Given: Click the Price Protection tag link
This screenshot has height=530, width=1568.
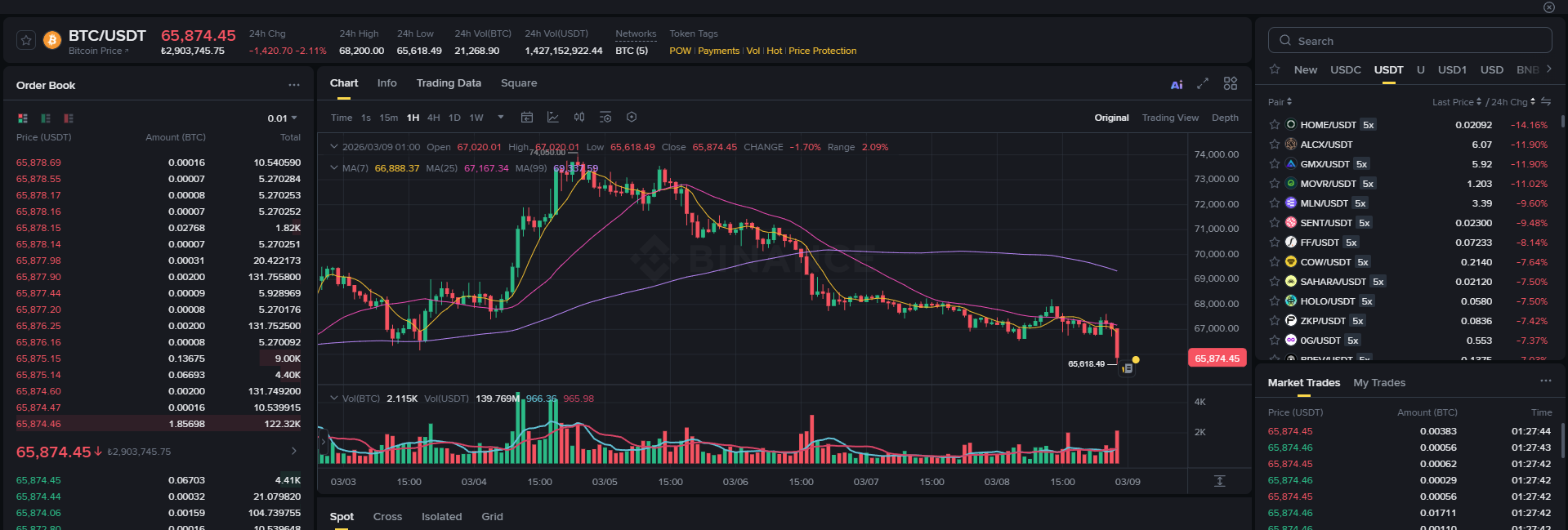Looking at the screenshot, I should click(823, 51).
